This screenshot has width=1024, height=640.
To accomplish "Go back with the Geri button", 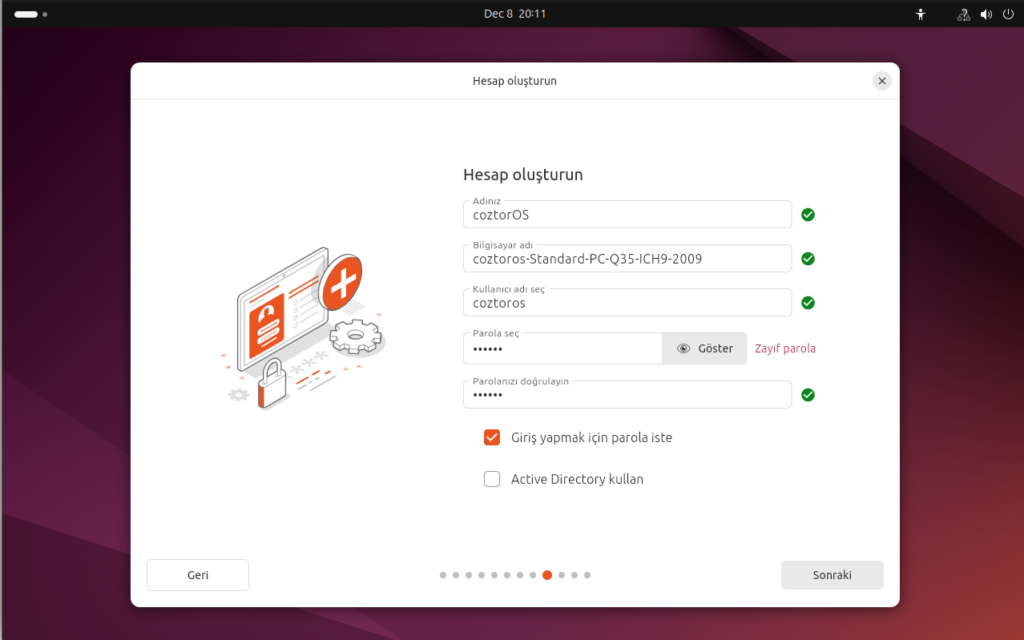I will point(197,575).
